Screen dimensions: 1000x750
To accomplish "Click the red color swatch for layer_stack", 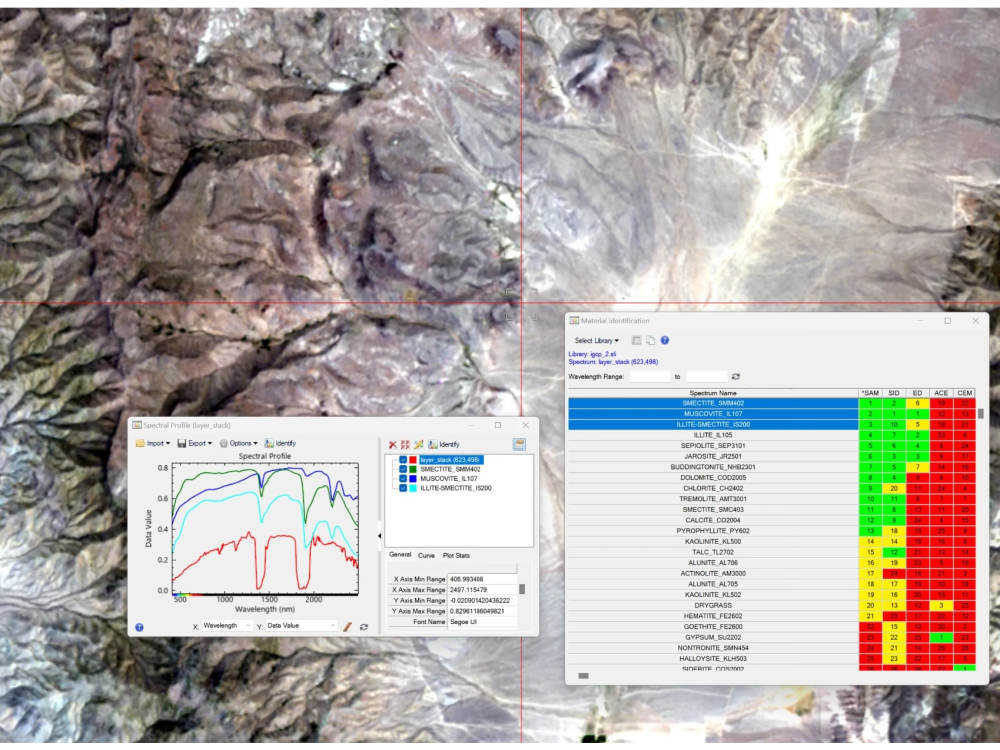I will 413,460.
